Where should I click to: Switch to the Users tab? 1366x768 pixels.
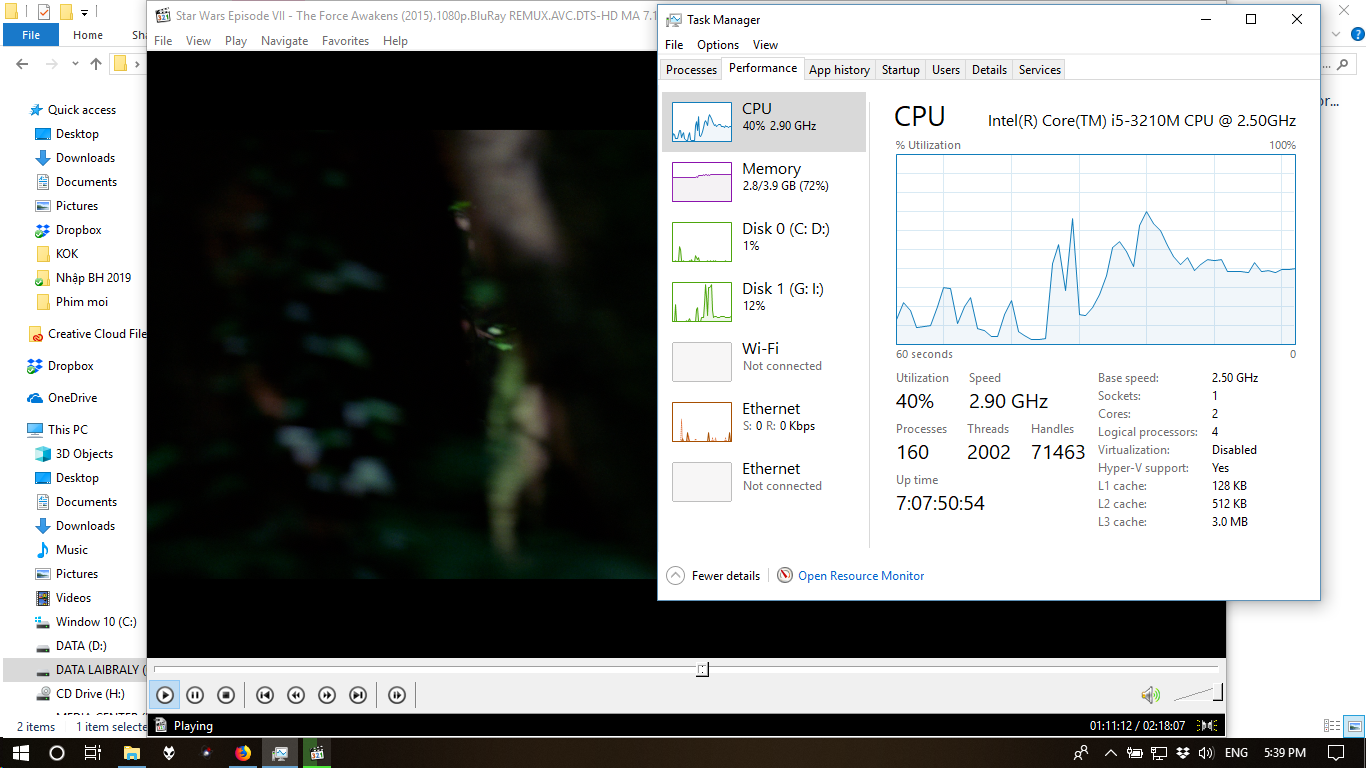pyautogui.click(x=945, y=70)
